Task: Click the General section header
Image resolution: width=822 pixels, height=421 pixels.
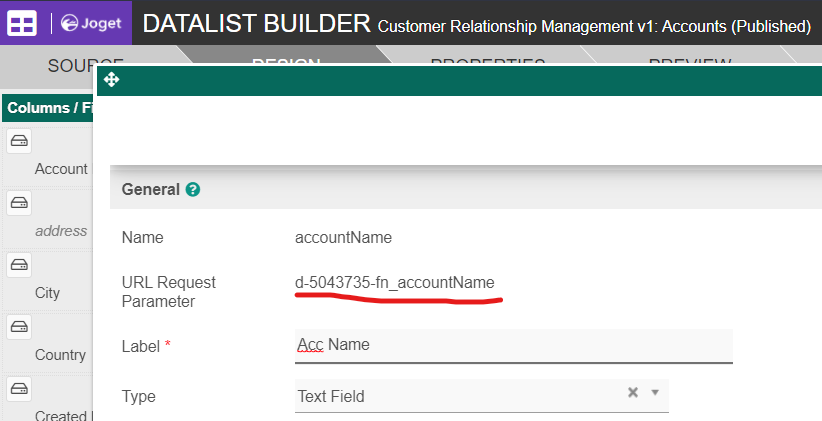Action: coord(150,189)
